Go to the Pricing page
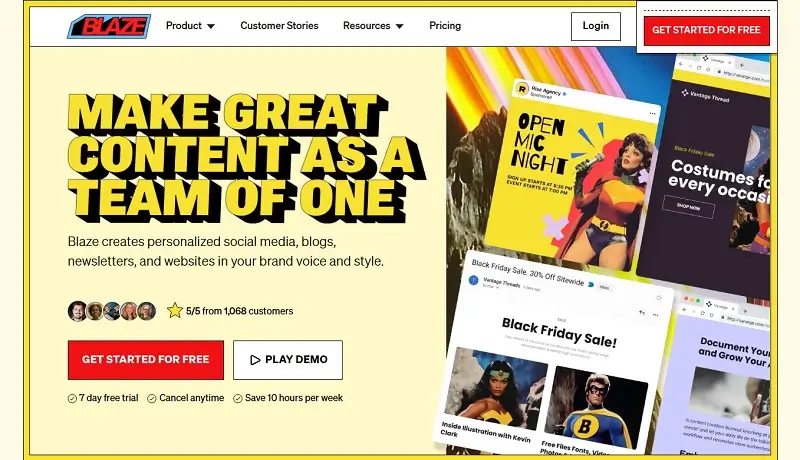Screen dimensions: 800x460 [445, 25]
